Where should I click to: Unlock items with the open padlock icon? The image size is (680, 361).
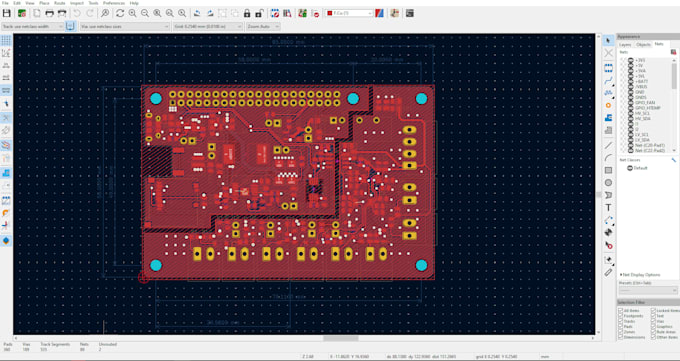coord(260,13)
